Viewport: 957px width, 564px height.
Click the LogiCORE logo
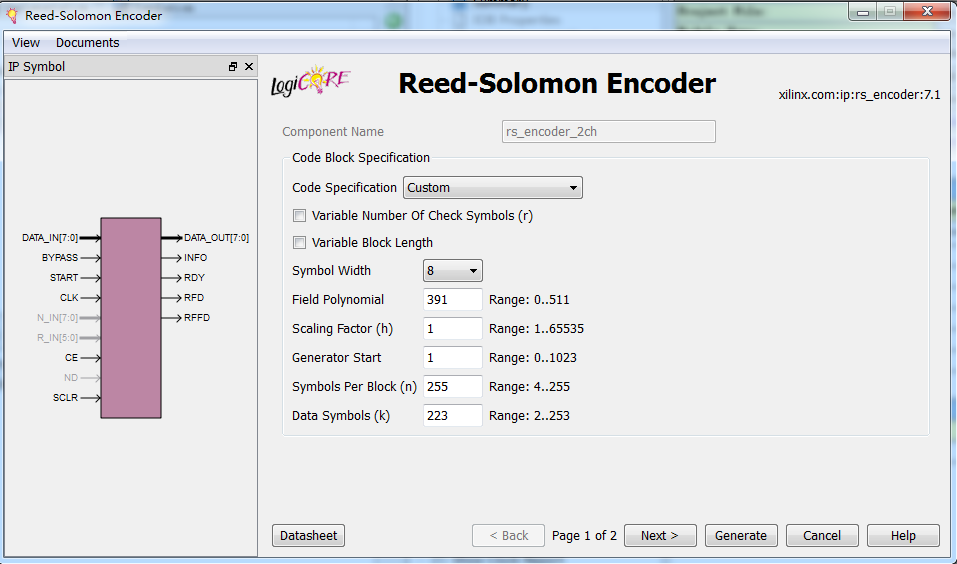coord(311,82)
